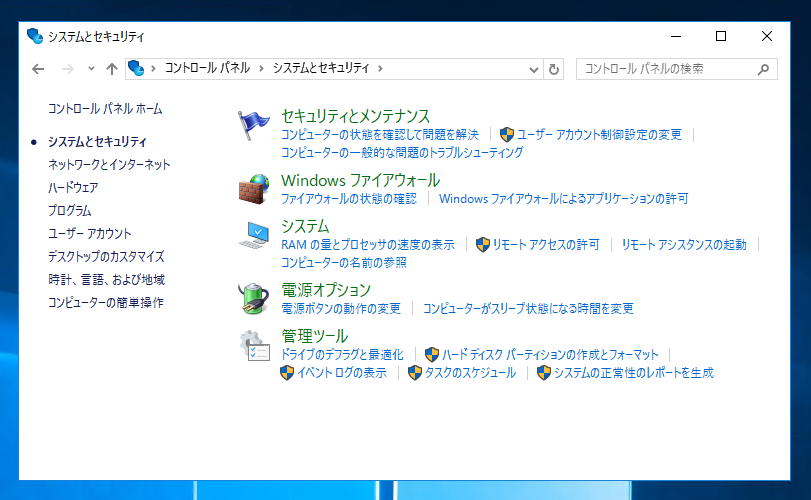
Task: Click shield icon beside イベント ログの表示
Action: pyautogui.click(x=287, y=372)
